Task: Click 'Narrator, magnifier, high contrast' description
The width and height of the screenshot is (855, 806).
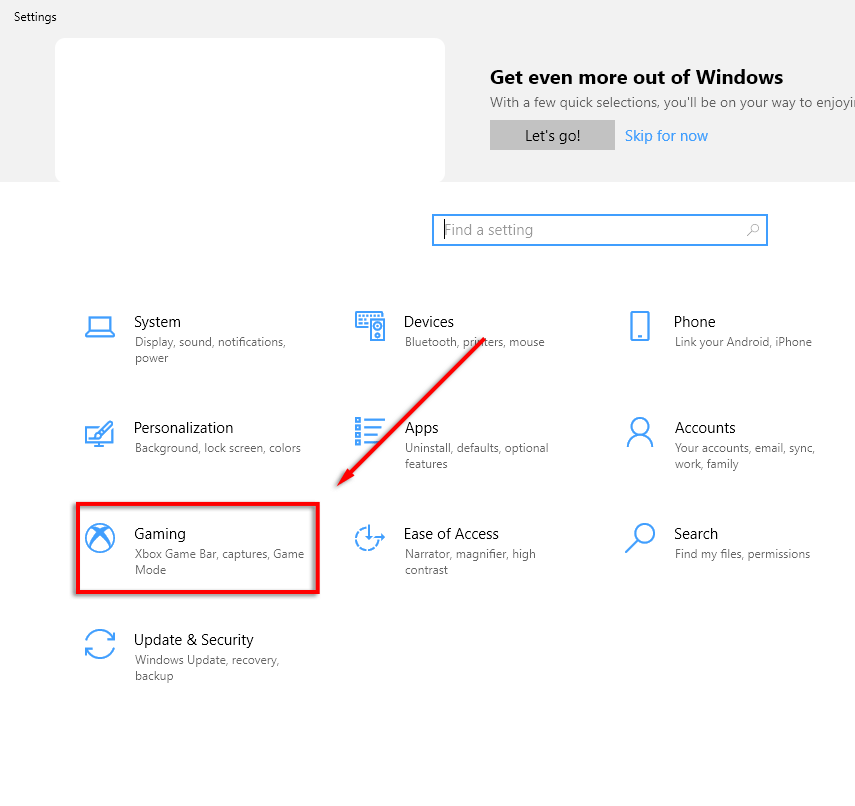Action: [470, 562]
